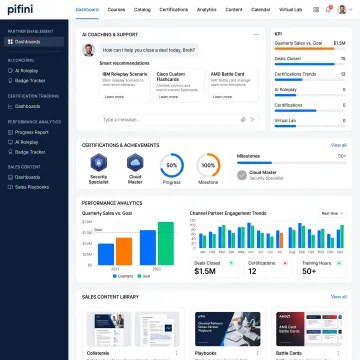The height and width of the screenshot is (360, 360).
Task: Click the Security Specialist badge icon
Action: tap(99, 163)
